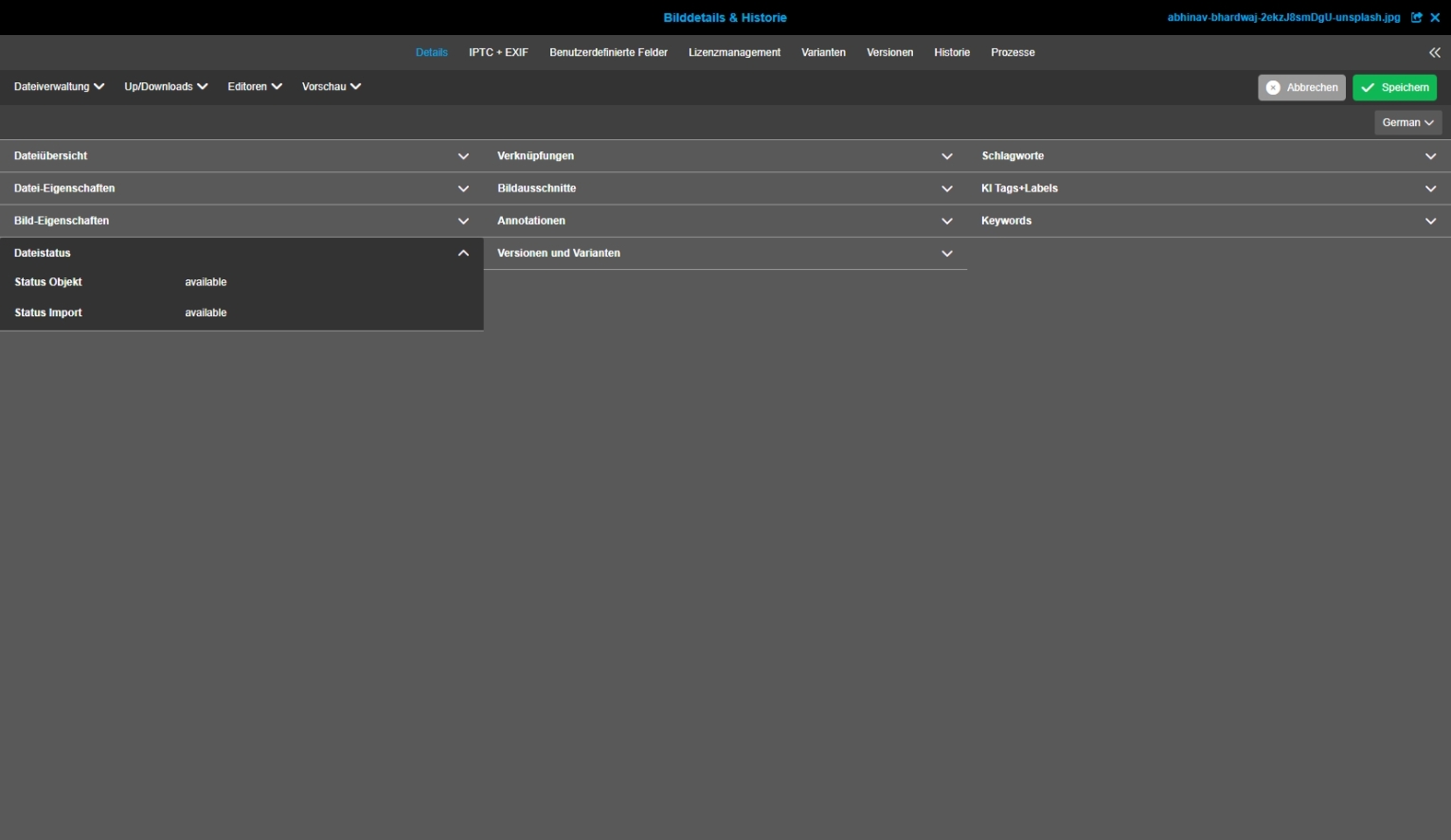Expand the Bildausschnitte section

click(x=946, y=188)
